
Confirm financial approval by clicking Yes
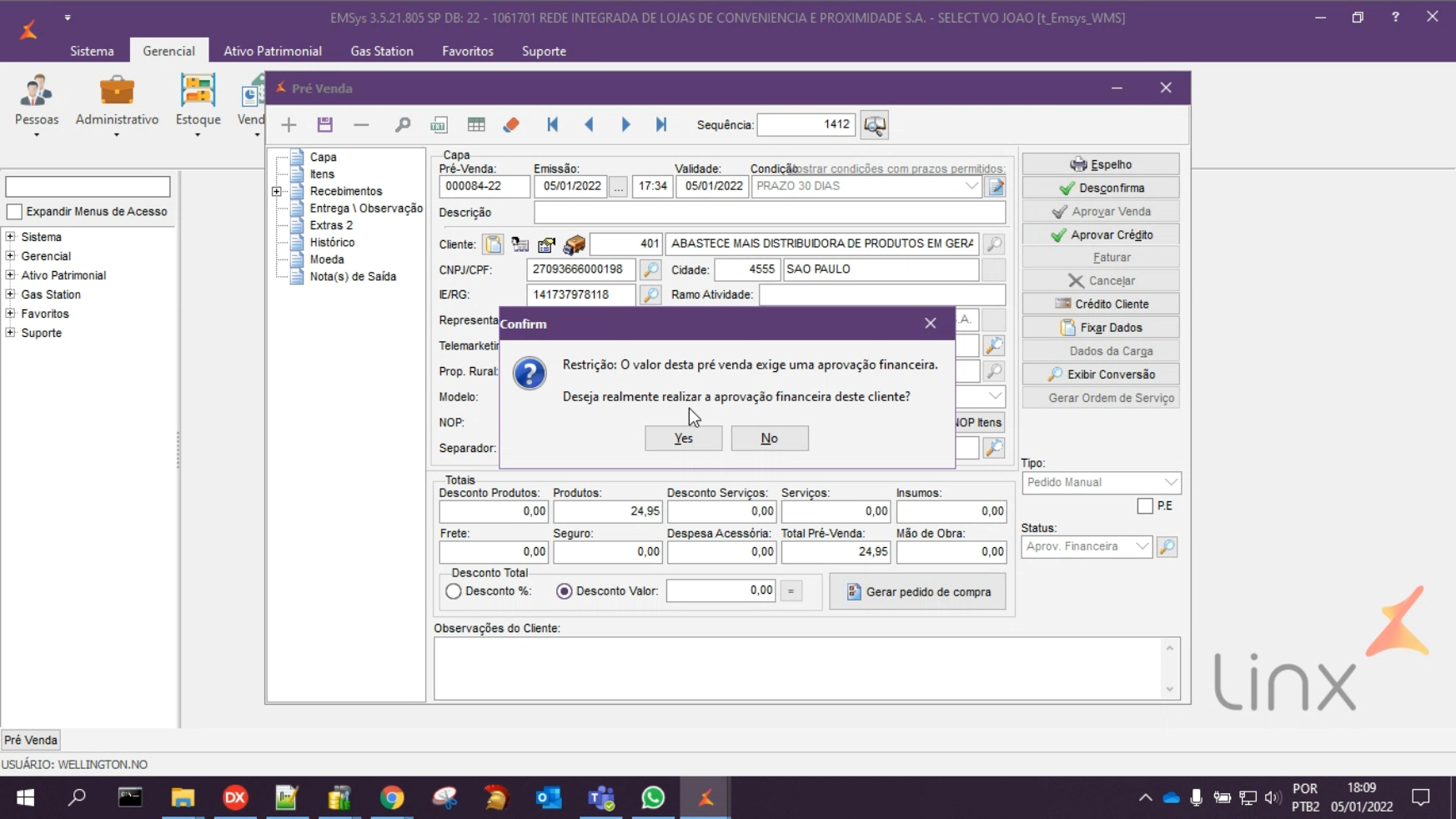[x=683, y=439]
